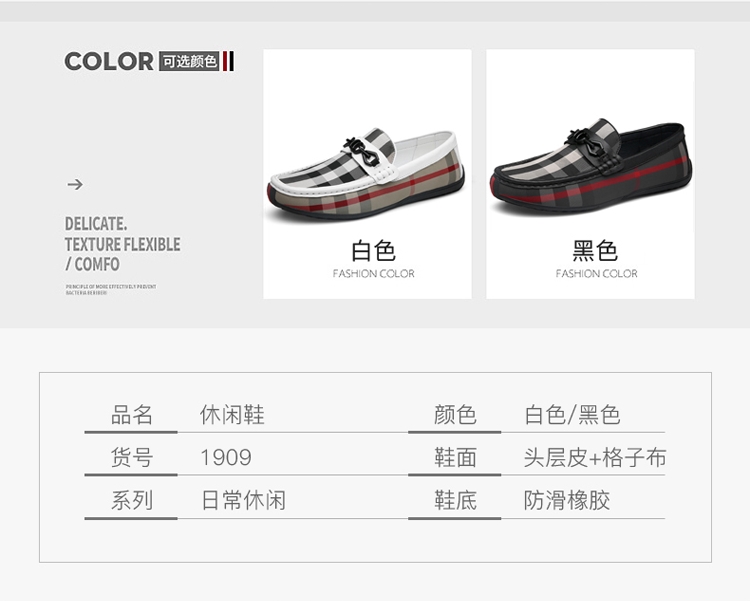Select the black plaid loafer image
This screenshot has height=601, width=750.
591,167
